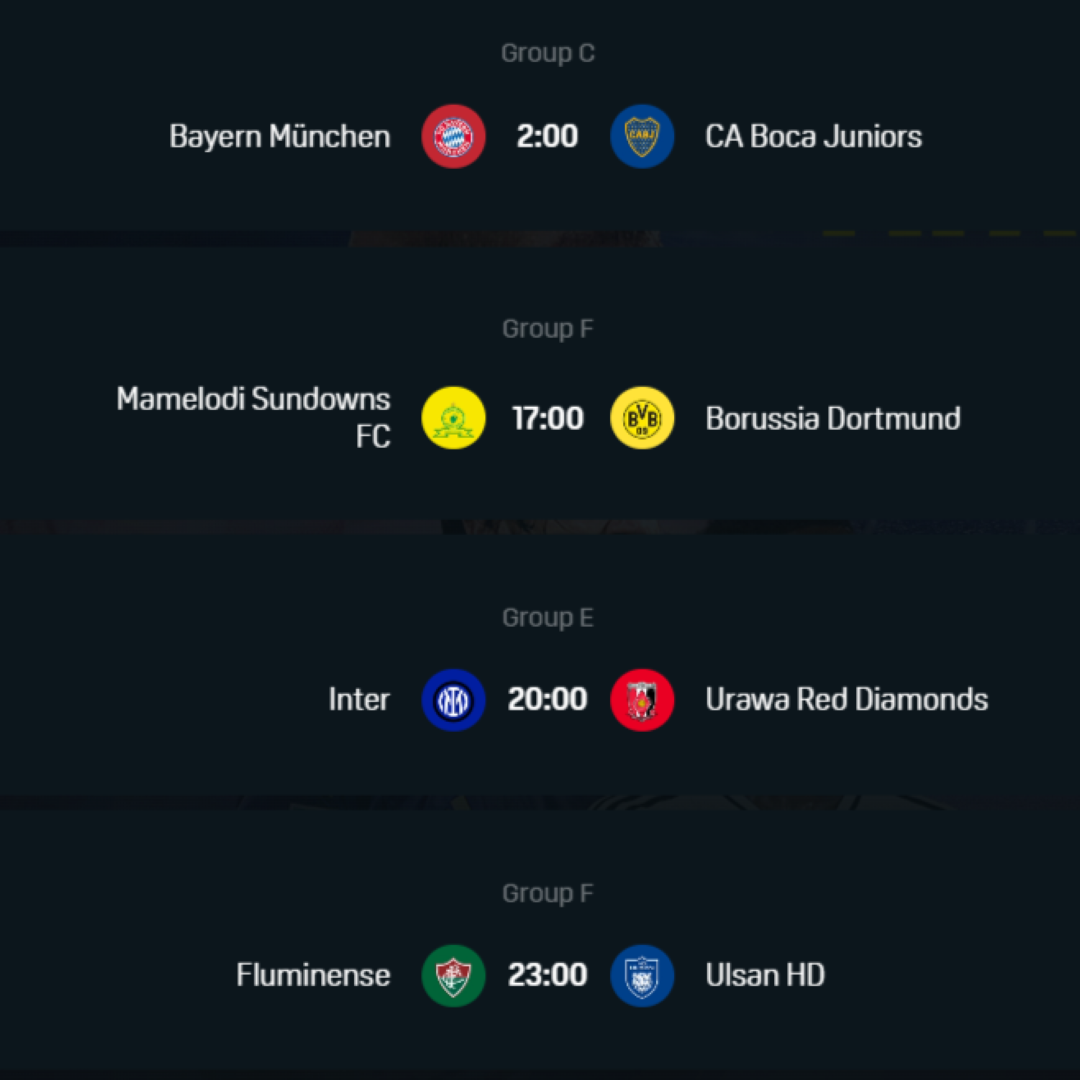1080x1080 pixels.
Task: Select the Inter club crest
Action: [454, 700]
